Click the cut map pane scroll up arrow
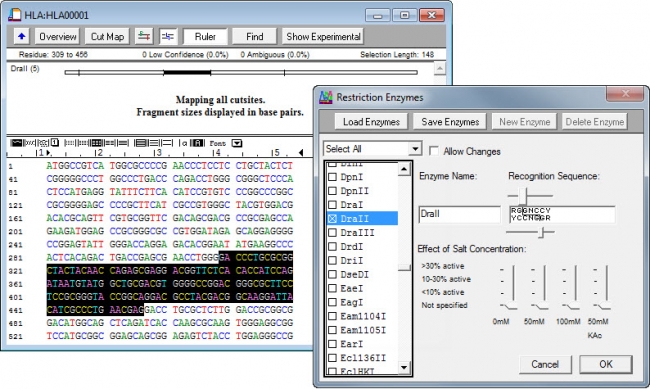This screenshot has height=389, width=650. click(440, 68)
